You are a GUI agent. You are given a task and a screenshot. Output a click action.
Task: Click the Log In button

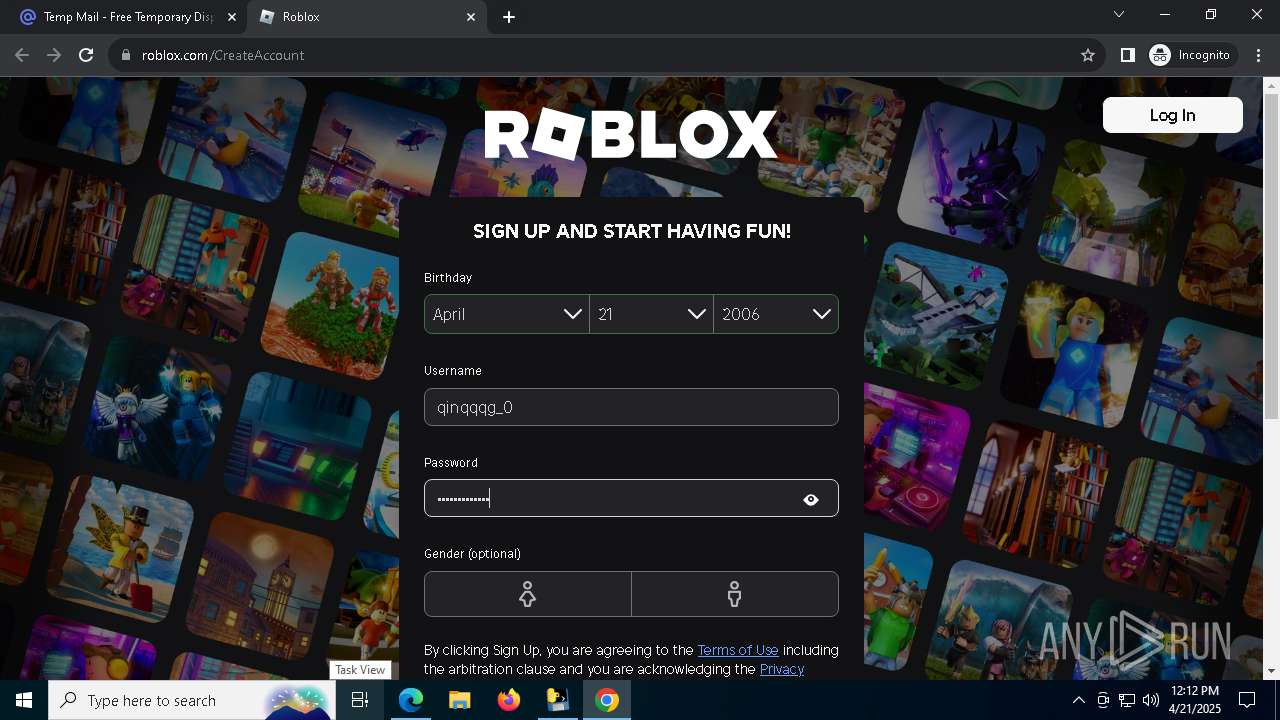point(1172,115)
